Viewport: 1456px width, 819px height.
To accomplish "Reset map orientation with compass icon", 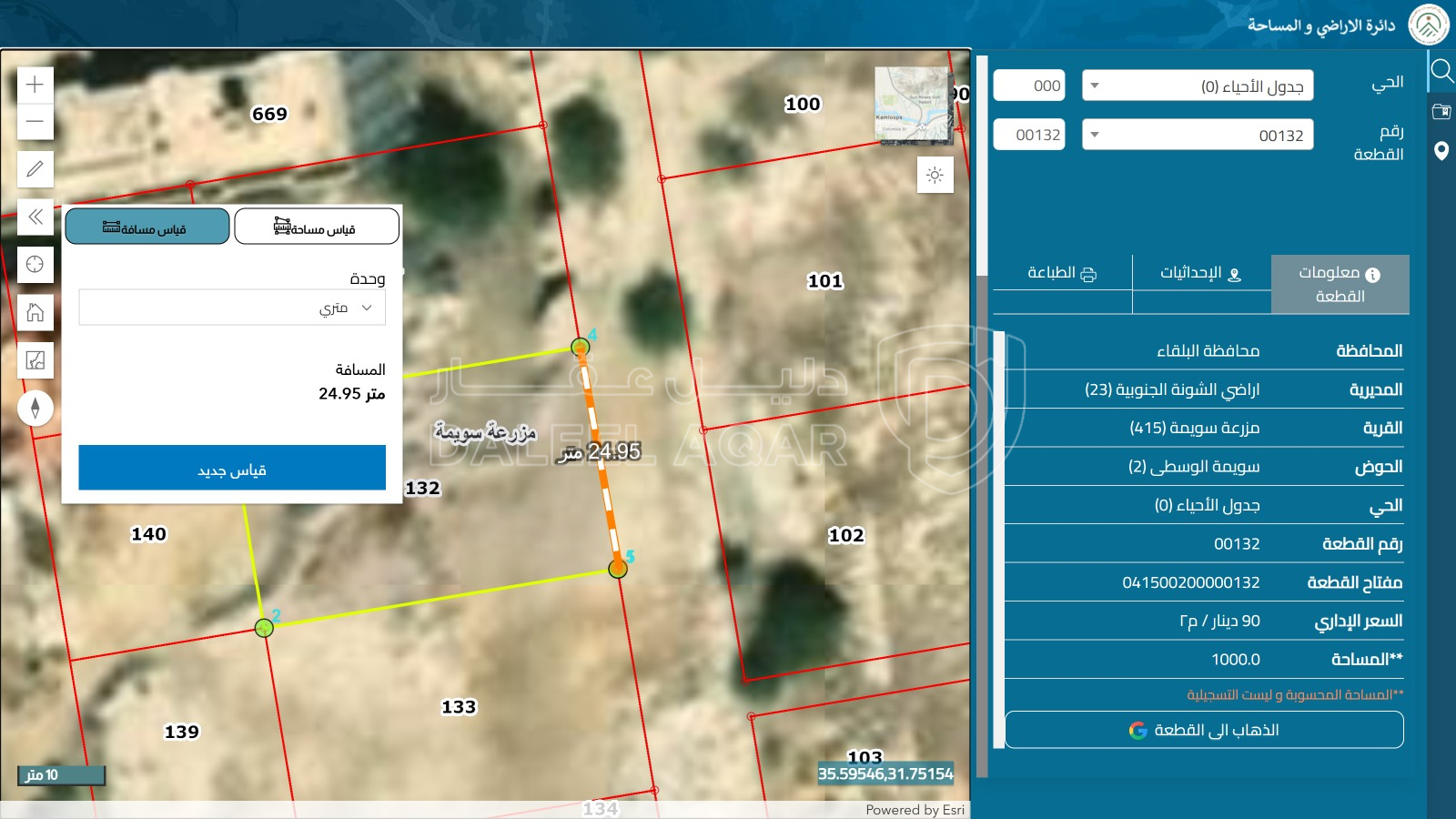I will [35, 408].
